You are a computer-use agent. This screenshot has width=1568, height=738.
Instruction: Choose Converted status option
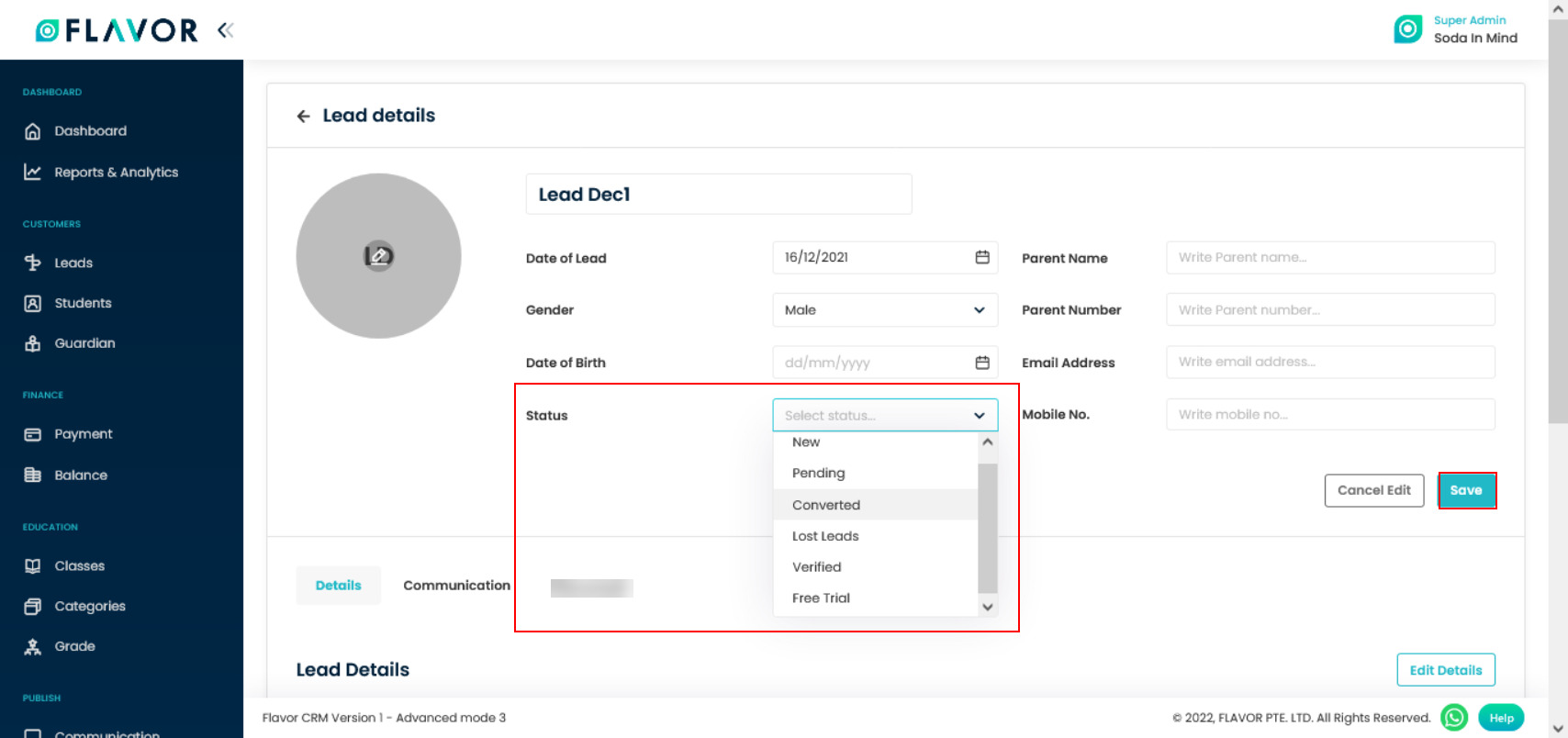(x=876, y=505)
